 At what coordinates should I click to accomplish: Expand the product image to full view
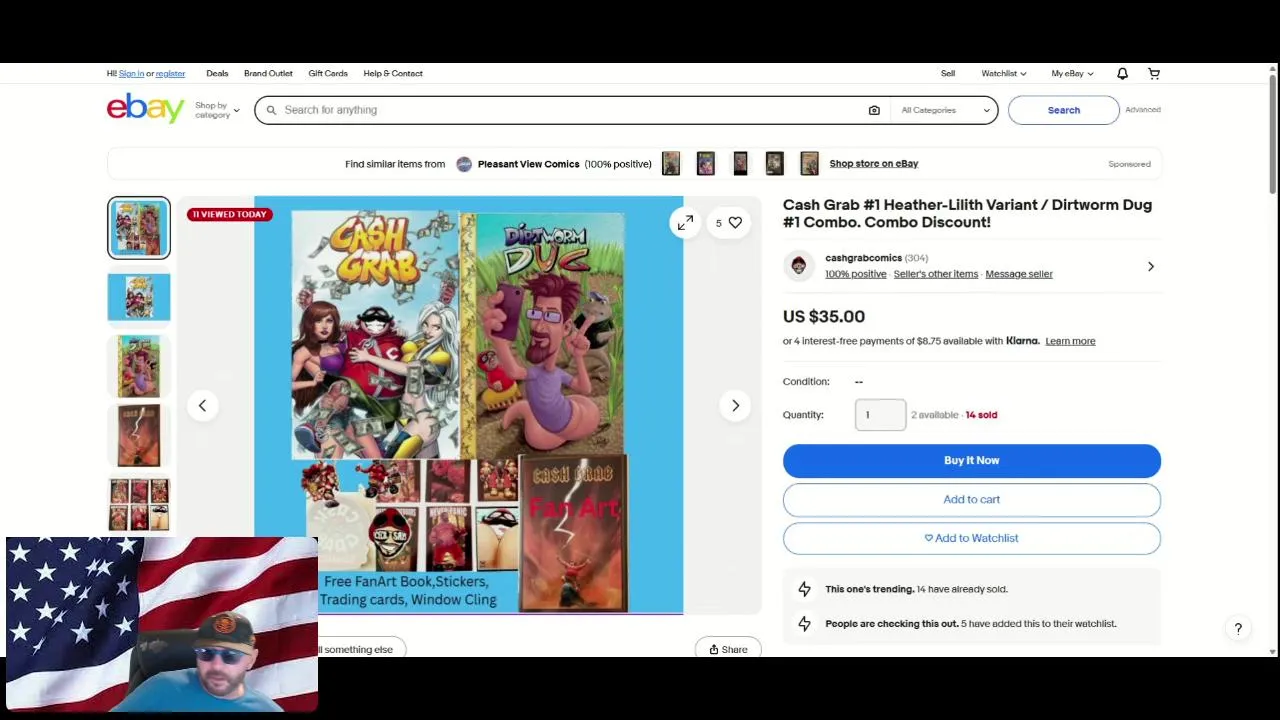(685, 223)
